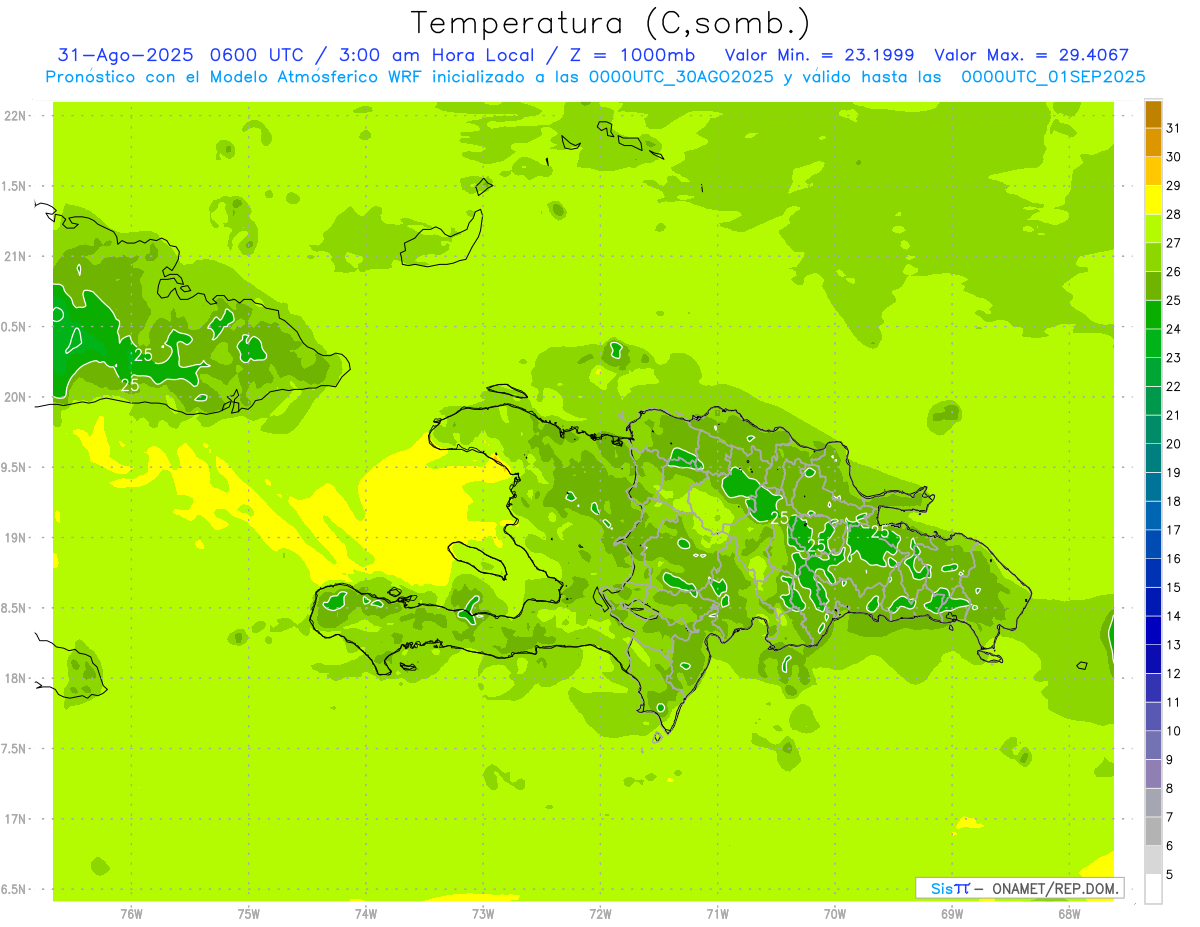
Task: Pick the olive green 25–26 legend swatch
Action: (1153, 286)
